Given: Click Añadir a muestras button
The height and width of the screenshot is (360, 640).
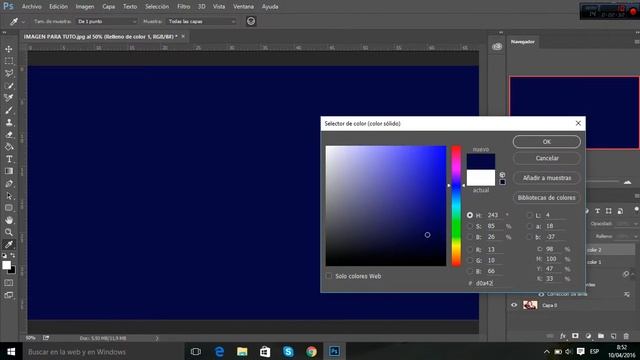Looking at the screenshot, I should (547, 178).
